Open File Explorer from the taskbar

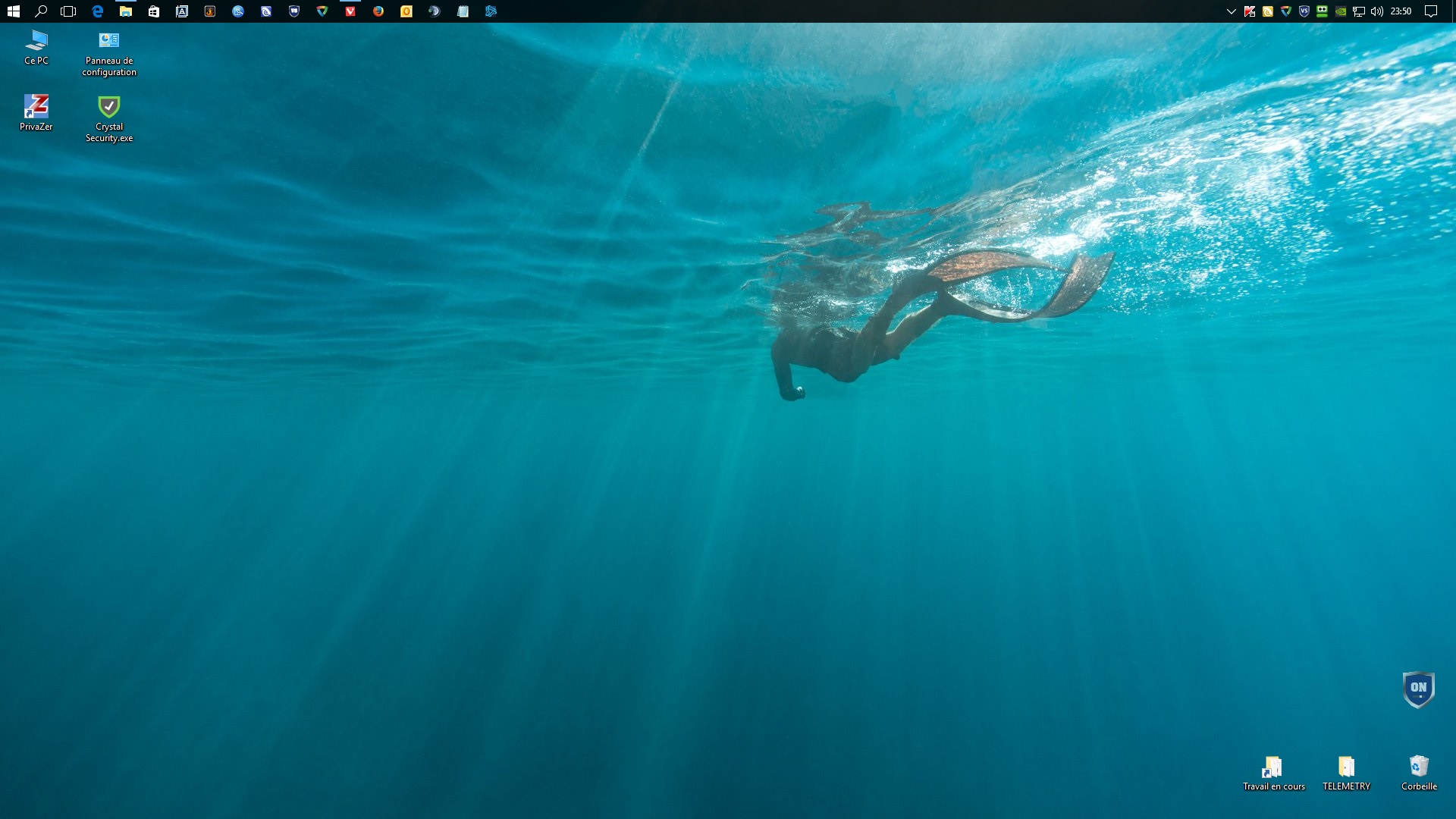(126, 11)
